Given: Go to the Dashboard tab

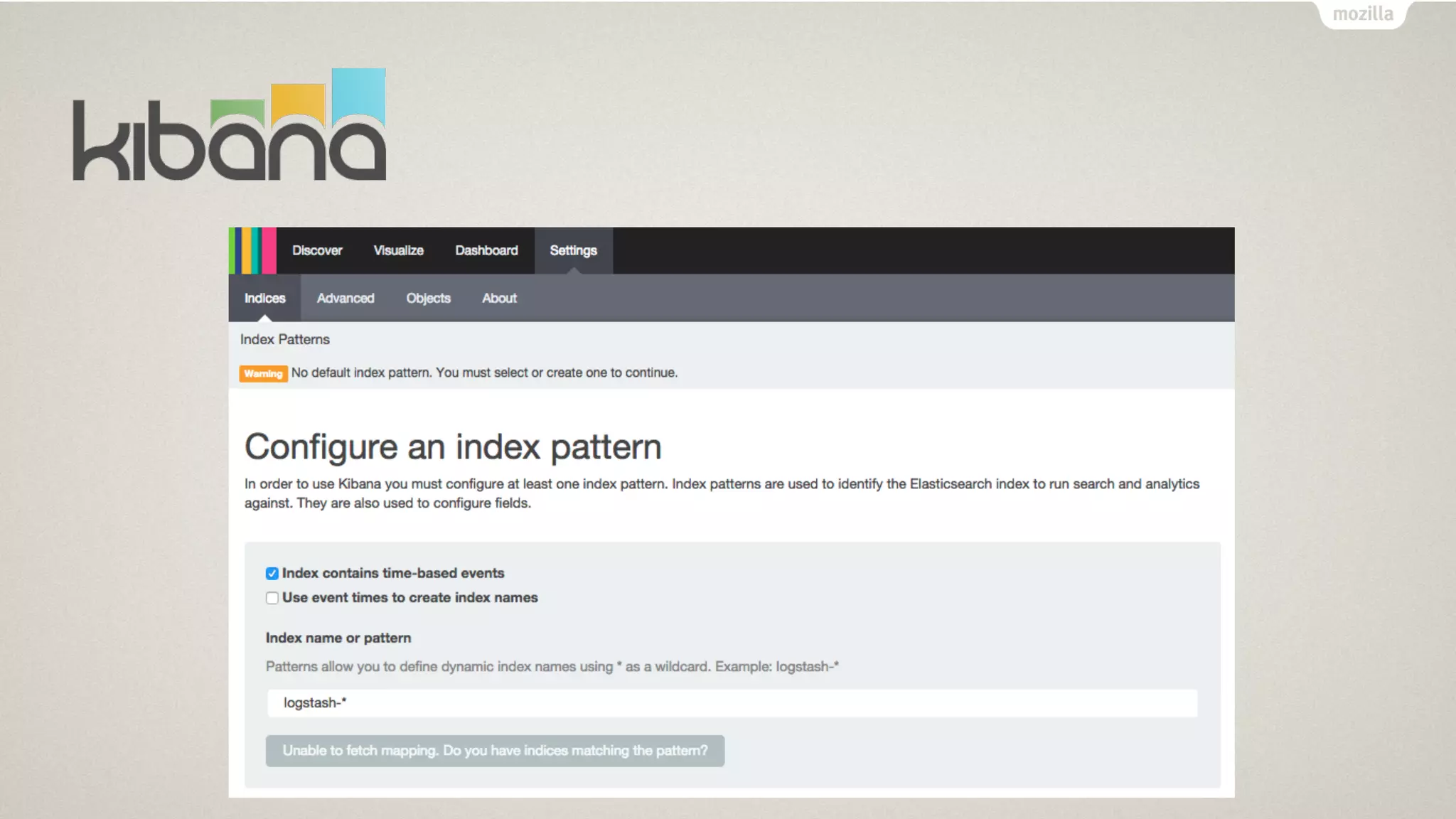Looking at the screenshot, I should 486,250.
